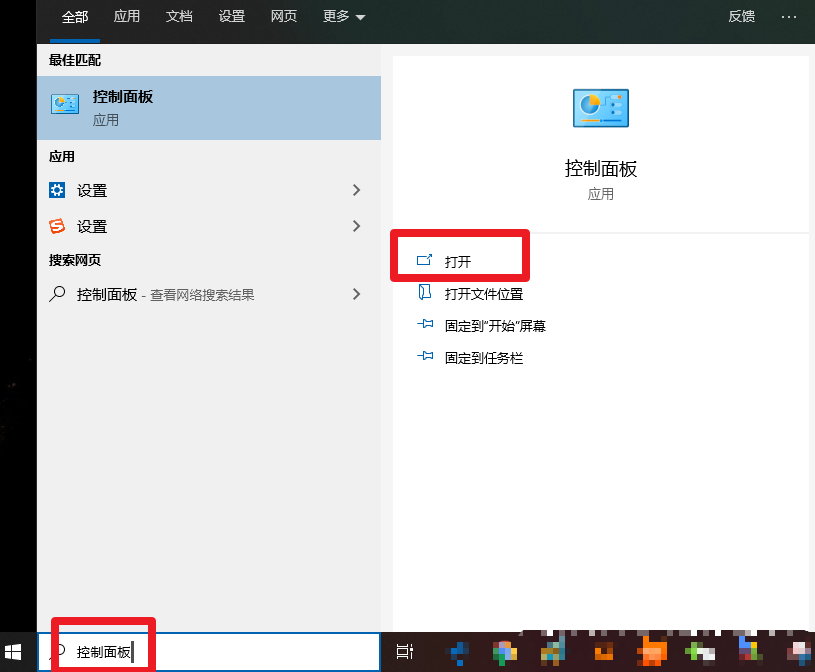Expand the web search suggestion chevron

click(x=356, y=294)
